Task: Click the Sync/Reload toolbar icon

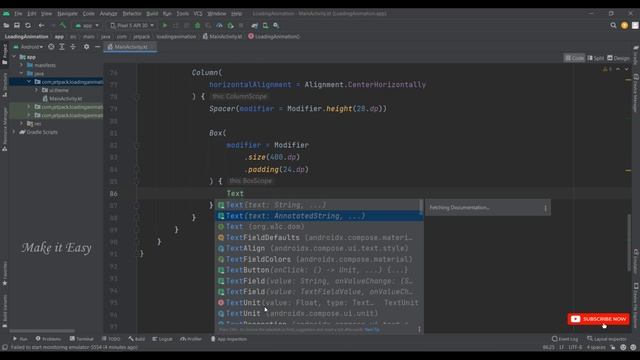Action: 28,25
